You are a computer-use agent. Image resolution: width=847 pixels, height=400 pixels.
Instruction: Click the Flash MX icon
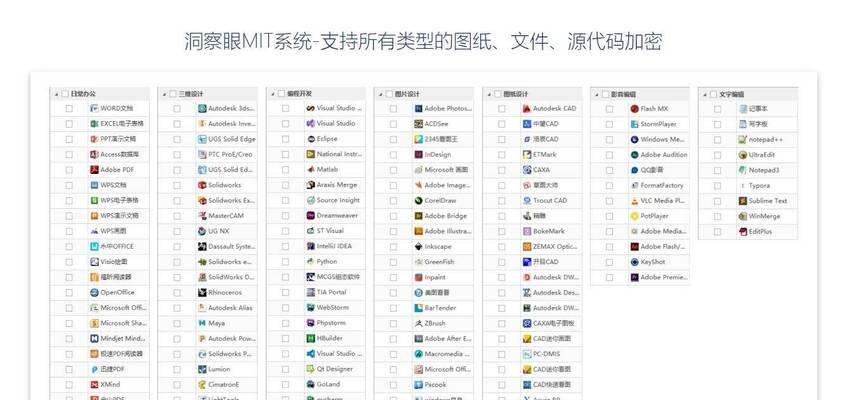tap(635, 109)
